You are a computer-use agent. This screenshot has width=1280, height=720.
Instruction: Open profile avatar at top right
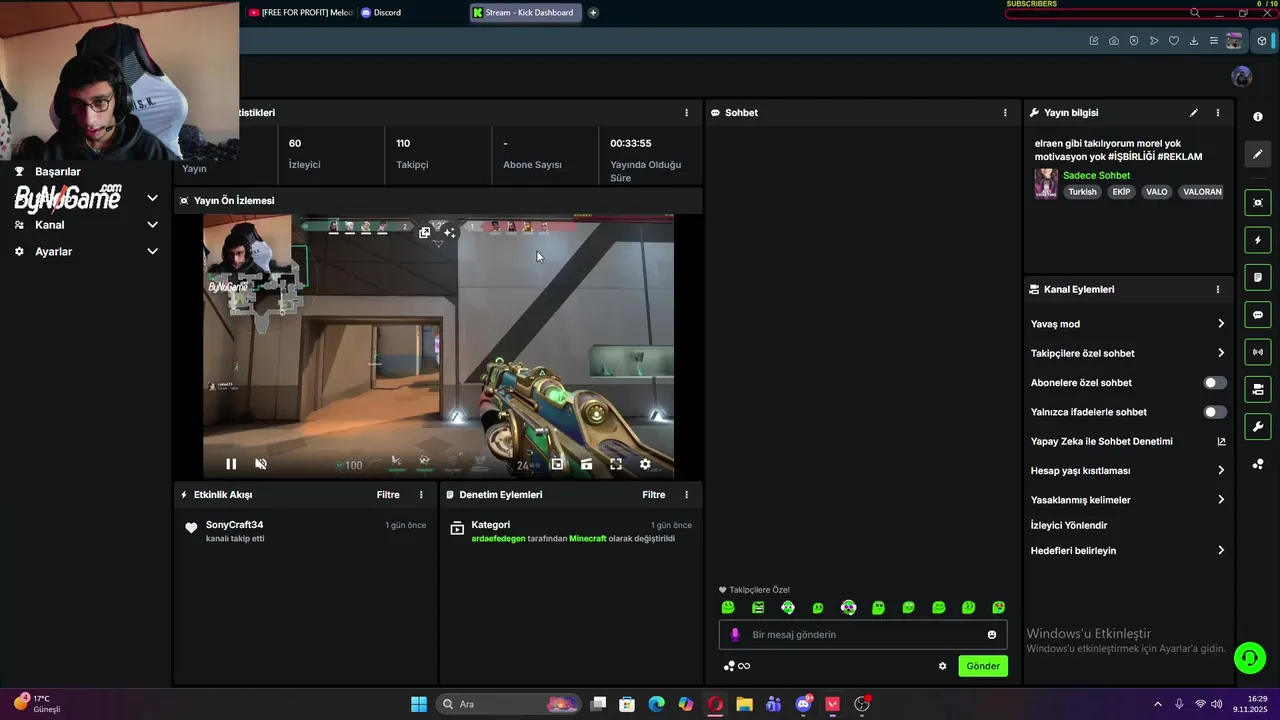[x=1242, y=77]
